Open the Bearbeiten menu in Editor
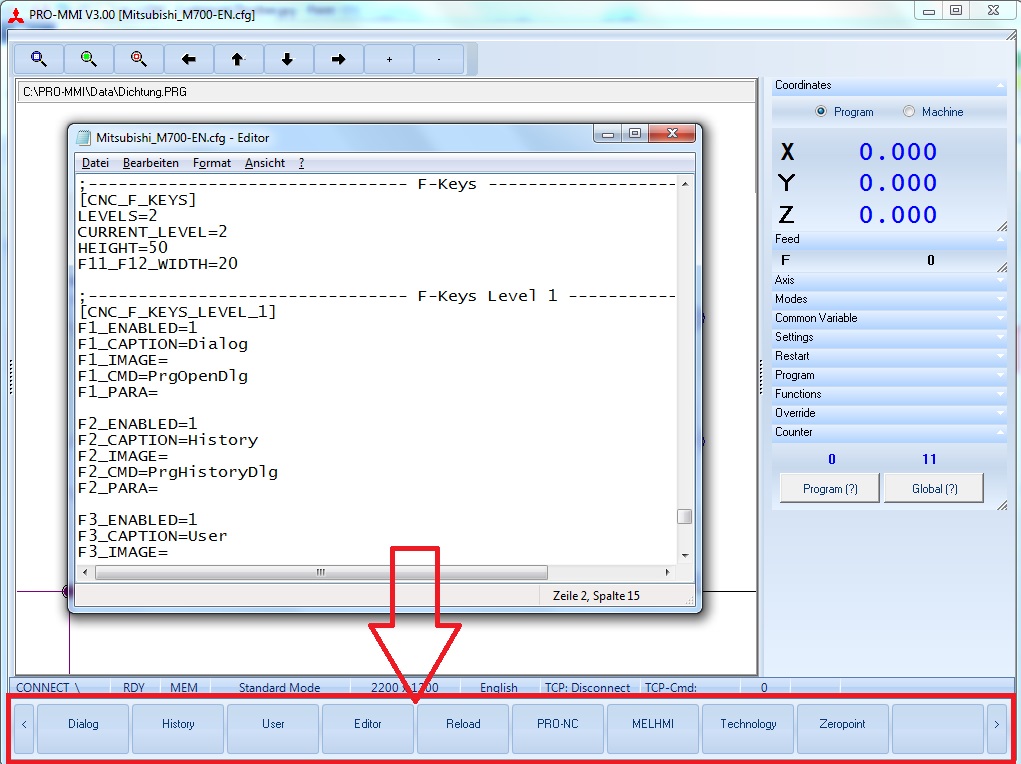This screenshot has height=764, width=1021. pos(151,163)
